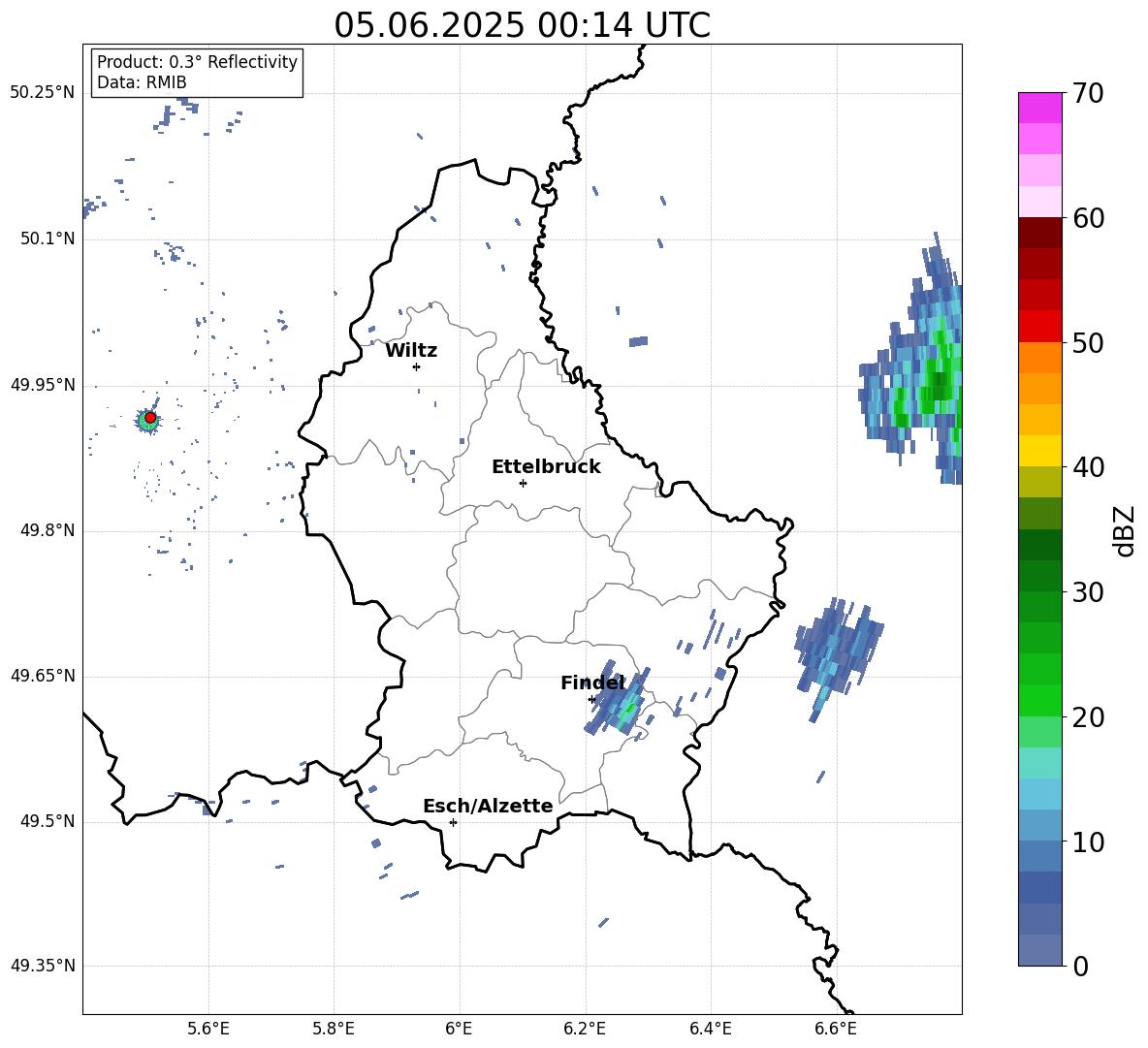Click the 49.95°N latitude label

tap(43, 384)
